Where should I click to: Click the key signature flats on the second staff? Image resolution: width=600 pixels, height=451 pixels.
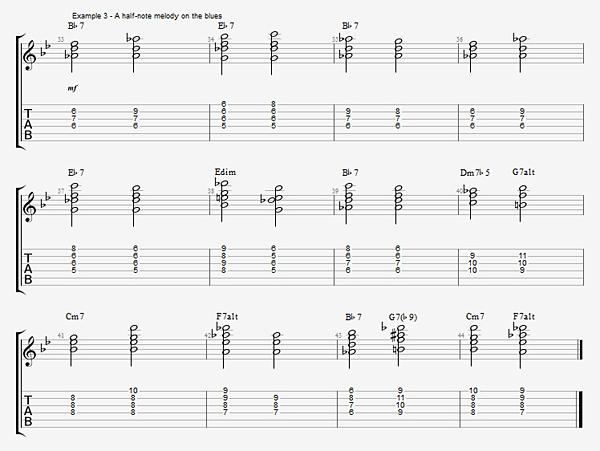coord(46,199)
